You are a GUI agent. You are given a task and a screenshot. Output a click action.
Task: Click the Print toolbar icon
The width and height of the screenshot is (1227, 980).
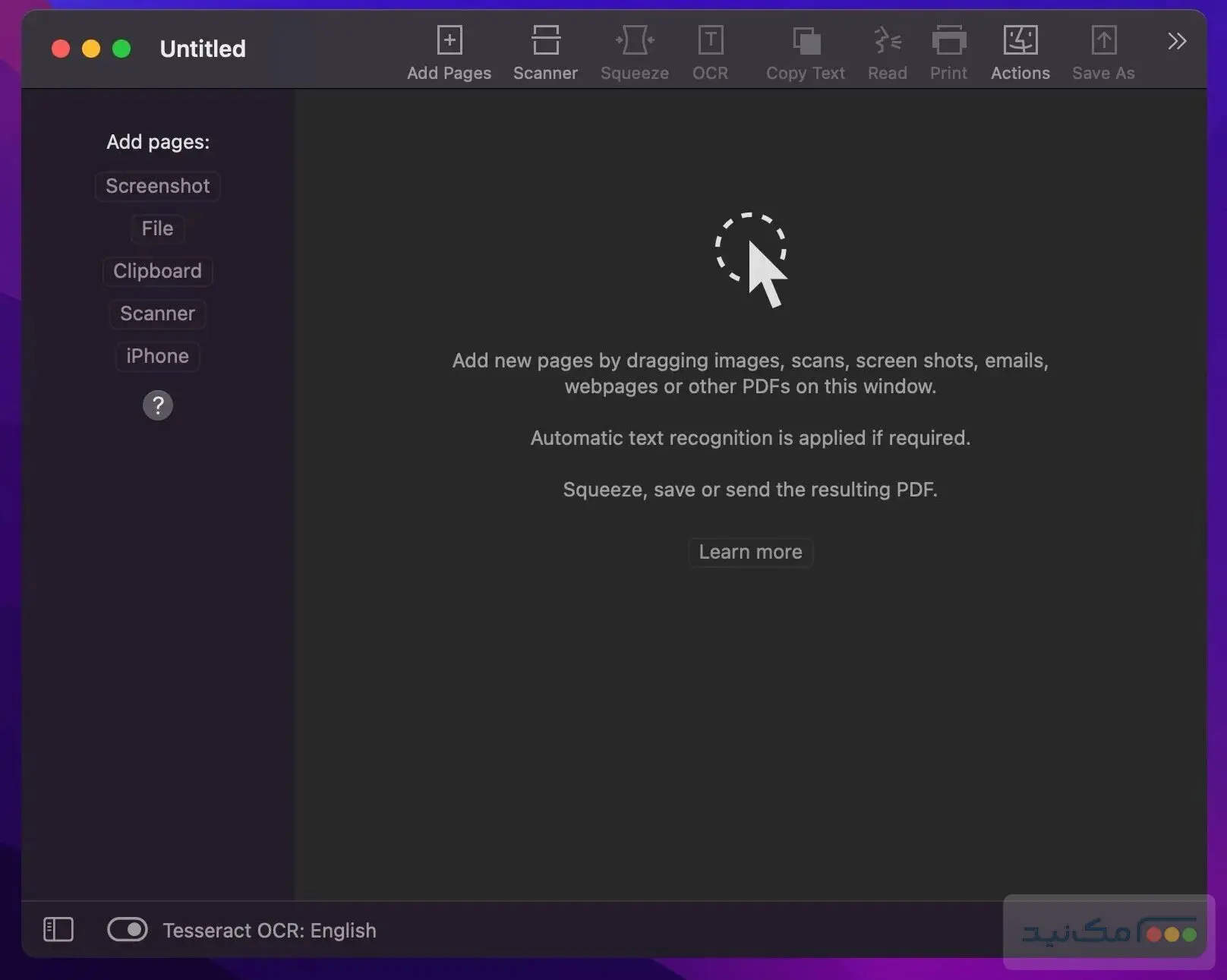948,40
